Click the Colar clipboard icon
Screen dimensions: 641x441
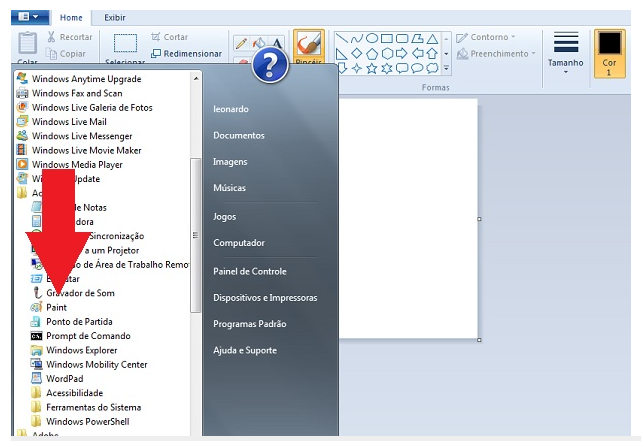pos(27,43)
